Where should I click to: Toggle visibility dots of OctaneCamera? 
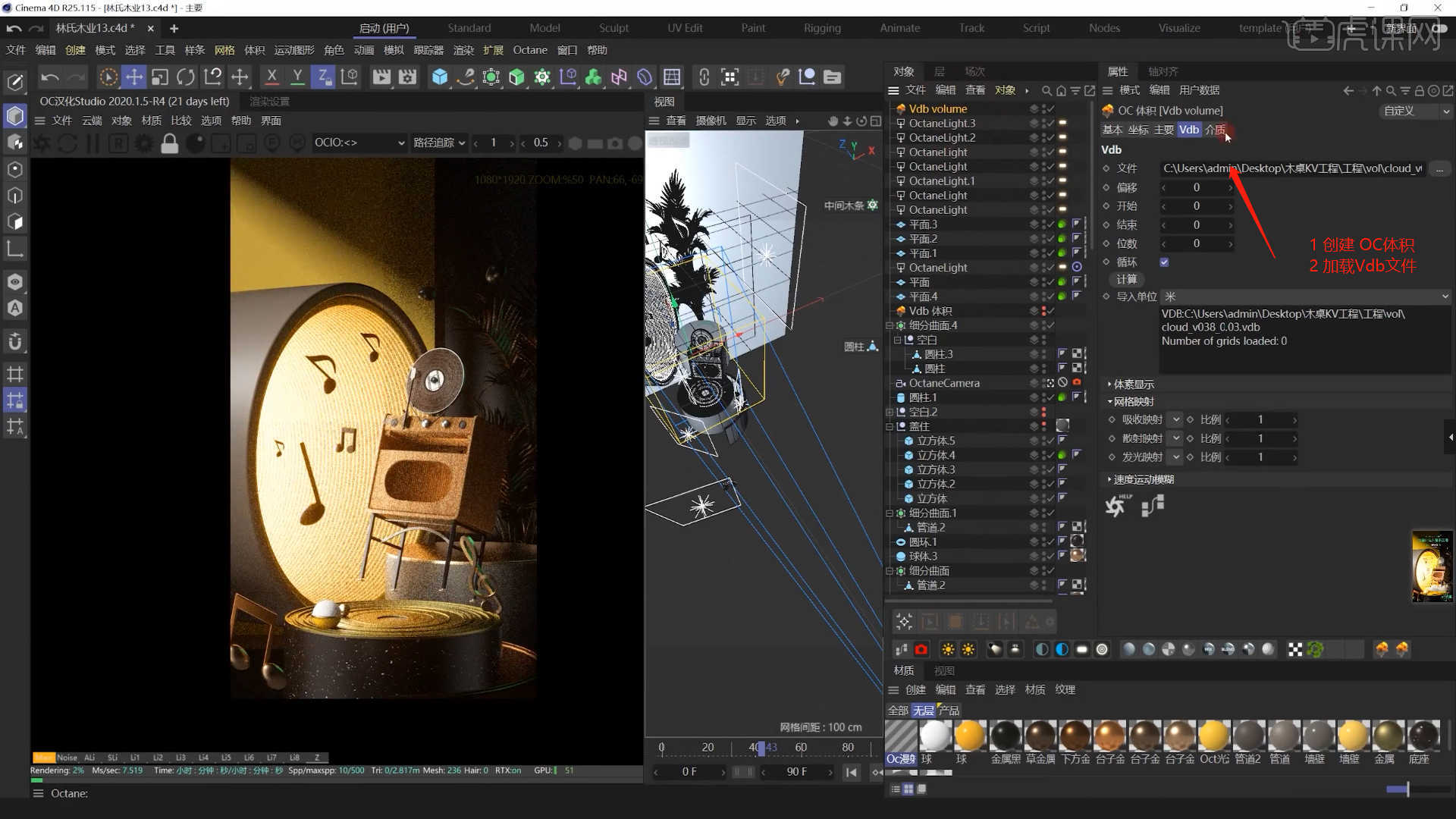[1043, 383]
